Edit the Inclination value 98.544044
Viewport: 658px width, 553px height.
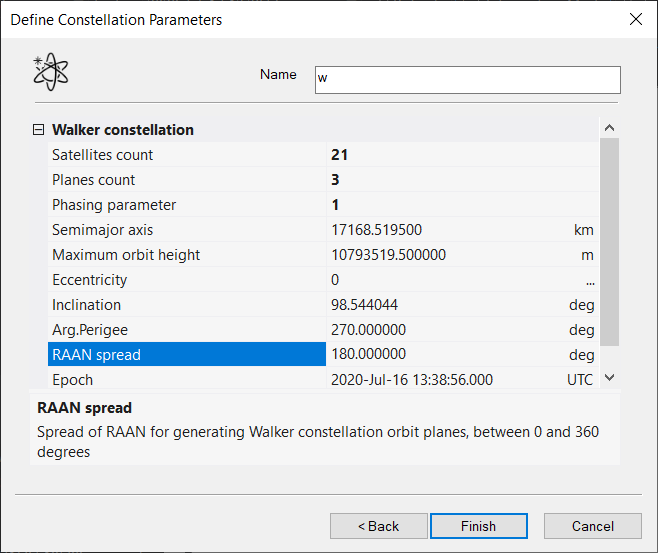(440, 305)
